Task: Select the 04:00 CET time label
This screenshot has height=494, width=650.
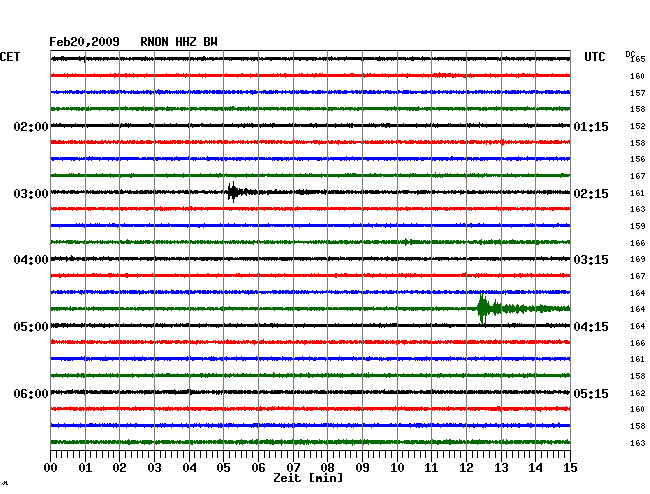Action: [31, 260]
